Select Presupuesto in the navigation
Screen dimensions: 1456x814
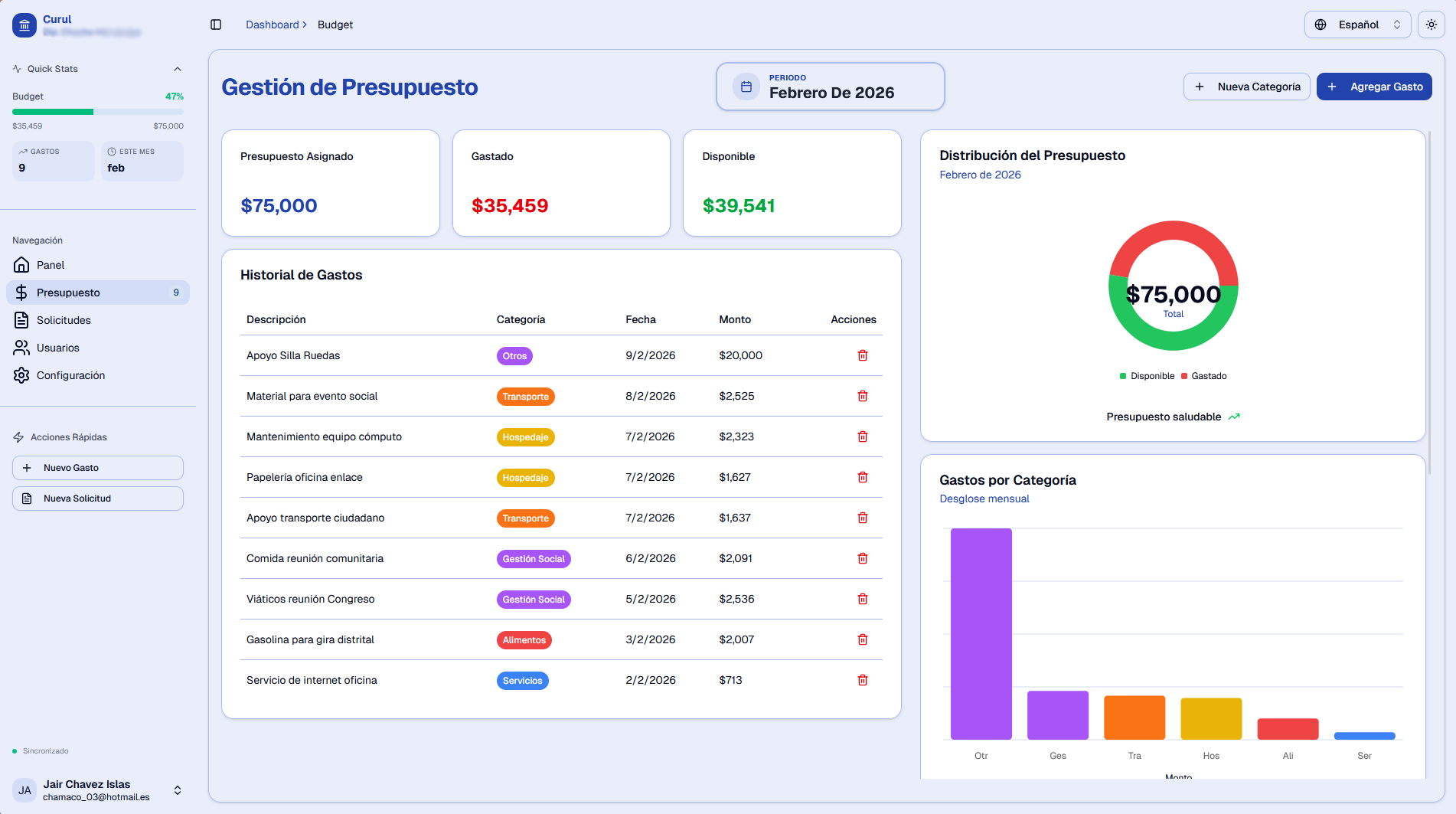tap(69, 293)
